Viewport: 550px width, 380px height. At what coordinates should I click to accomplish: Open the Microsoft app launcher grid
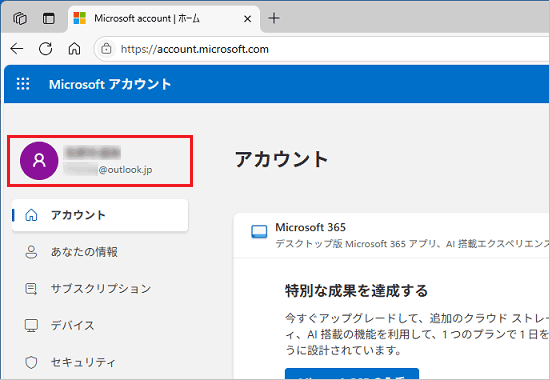(x=23, y=84)
